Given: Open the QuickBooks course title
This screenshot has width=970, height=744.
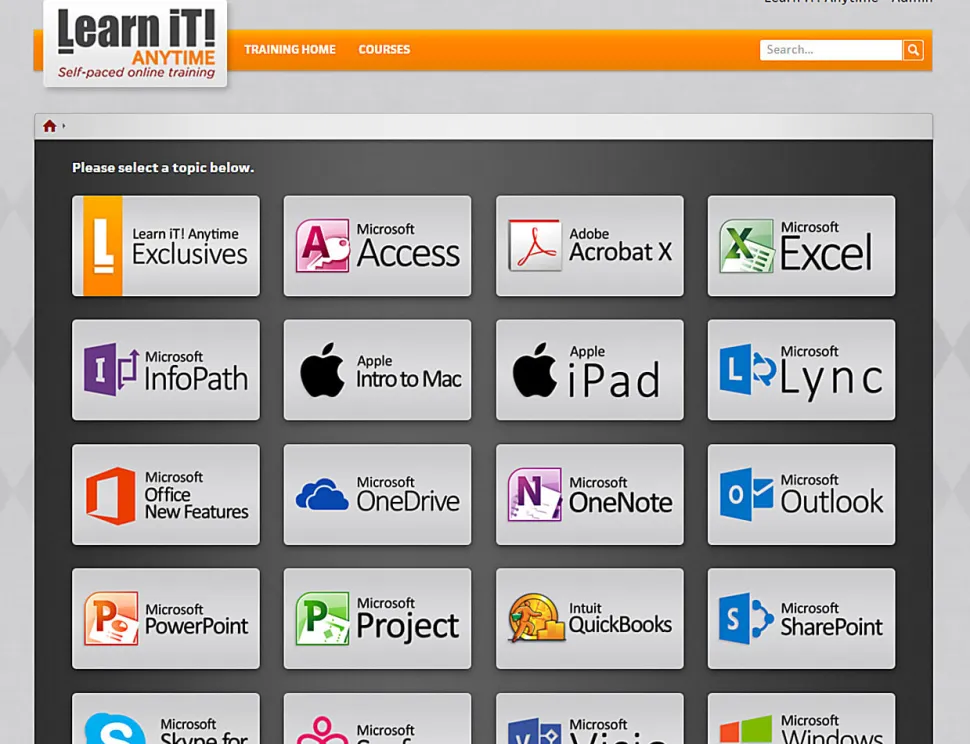Looking at the screenshot, I should click(x=620, y=625).
